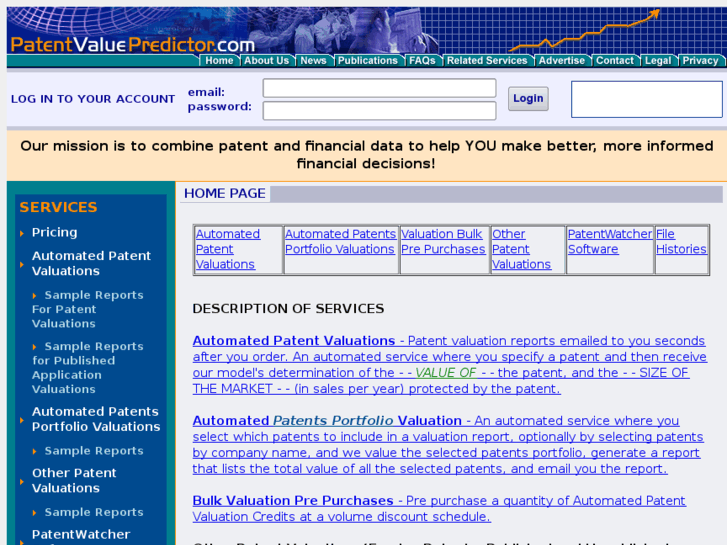Open the Contact tab
The image size is (727, 545).
point(615,61)
